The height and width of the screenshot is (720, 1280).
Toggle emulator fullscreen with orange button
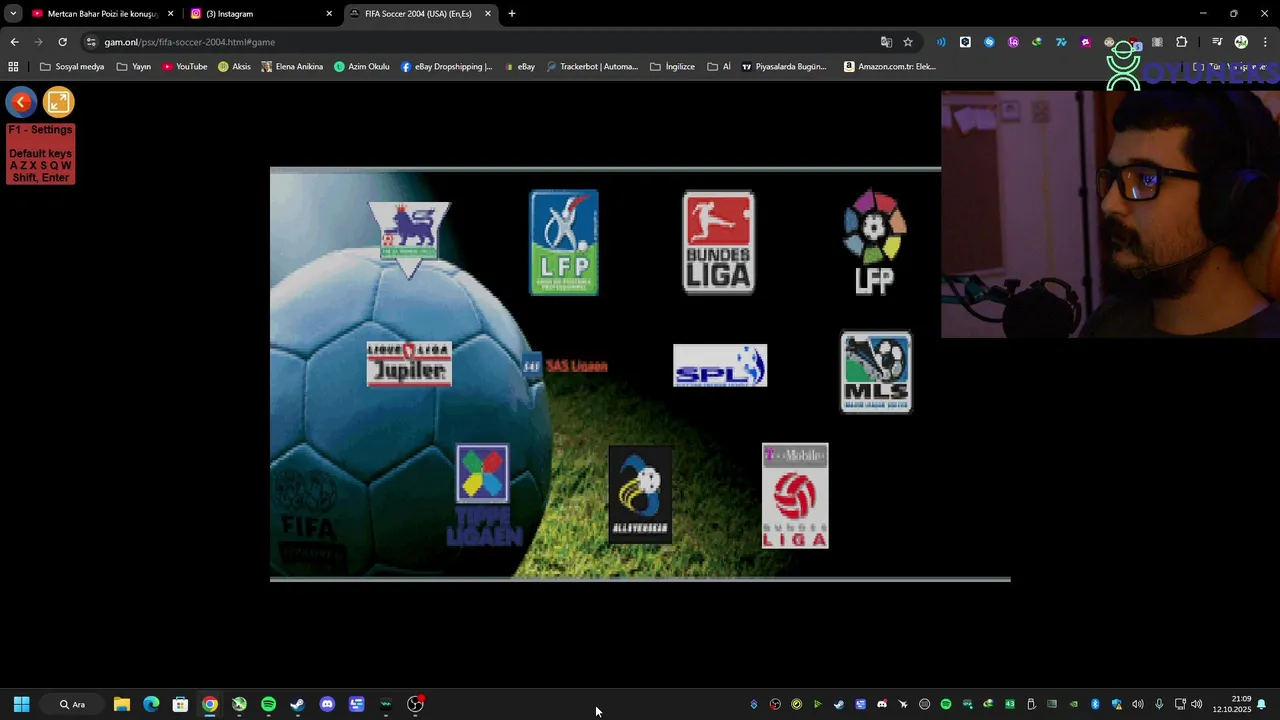pyautogui.click(x=59, y=102)
